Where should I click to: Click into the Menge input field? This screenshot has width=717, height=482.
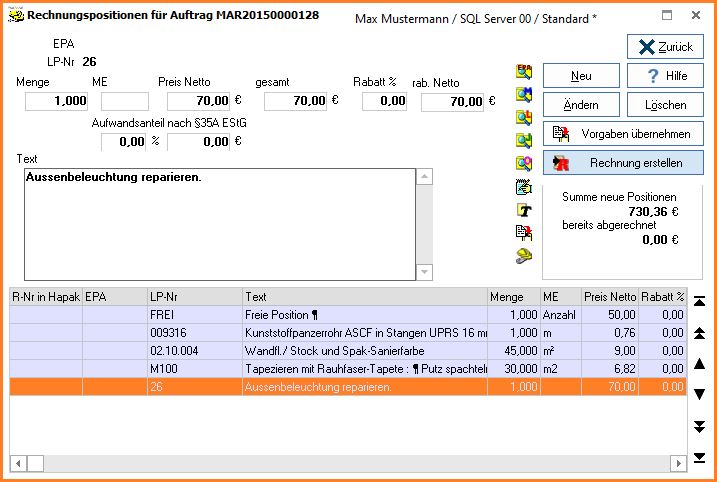(x=56, y=101)
